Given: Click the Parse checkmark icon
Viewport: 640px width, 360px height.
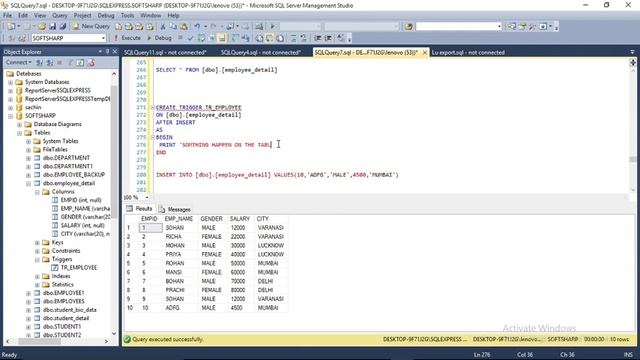Looking at the screenshot, I should click(x=190, y=38).
